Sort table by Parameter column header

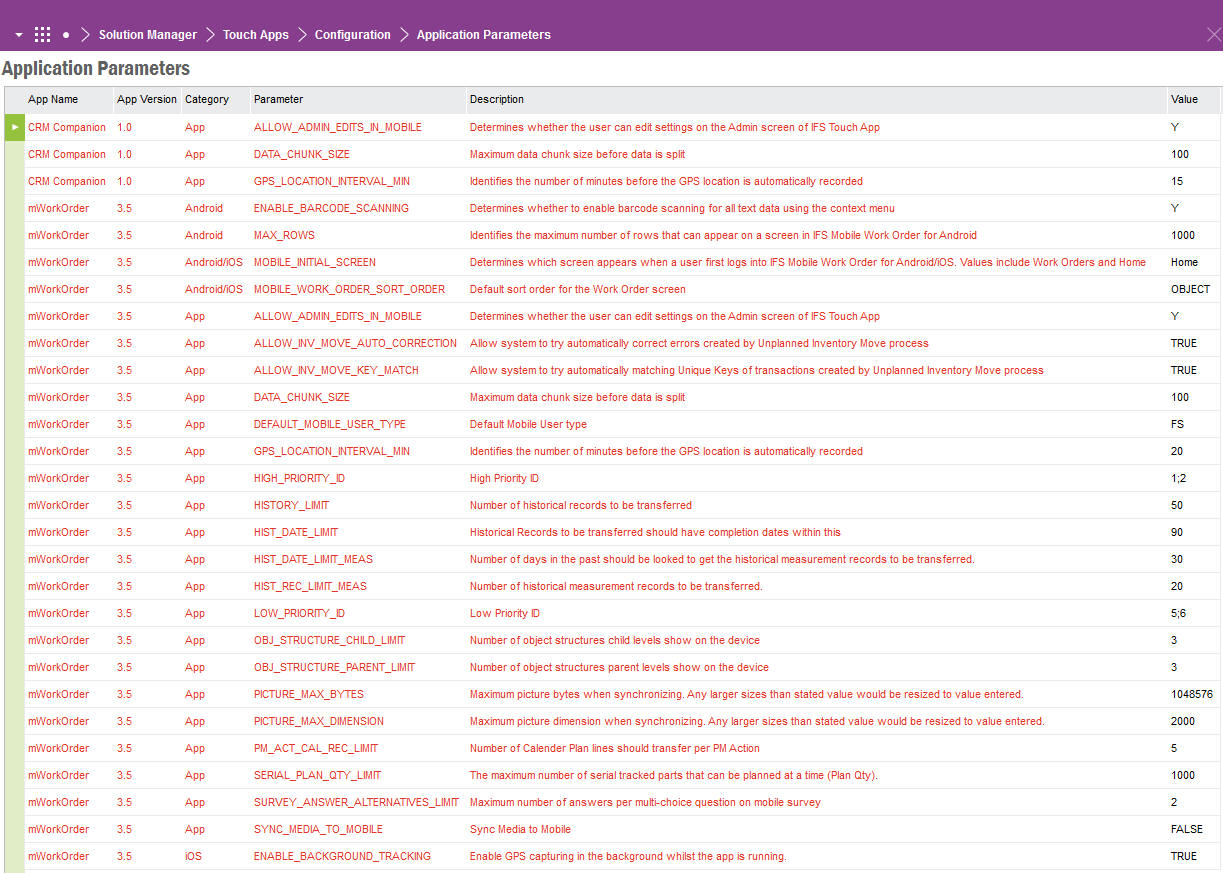(278, 100)
